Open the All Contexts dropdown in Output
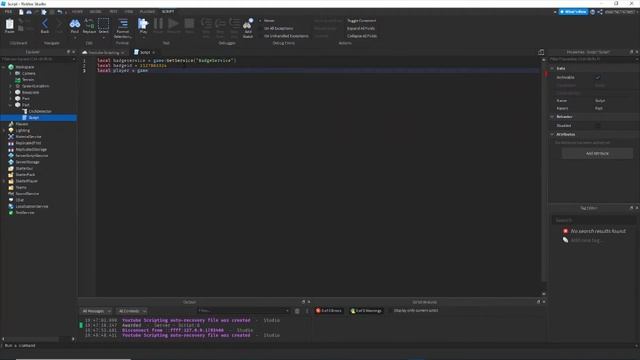 (x=132, y=311)
